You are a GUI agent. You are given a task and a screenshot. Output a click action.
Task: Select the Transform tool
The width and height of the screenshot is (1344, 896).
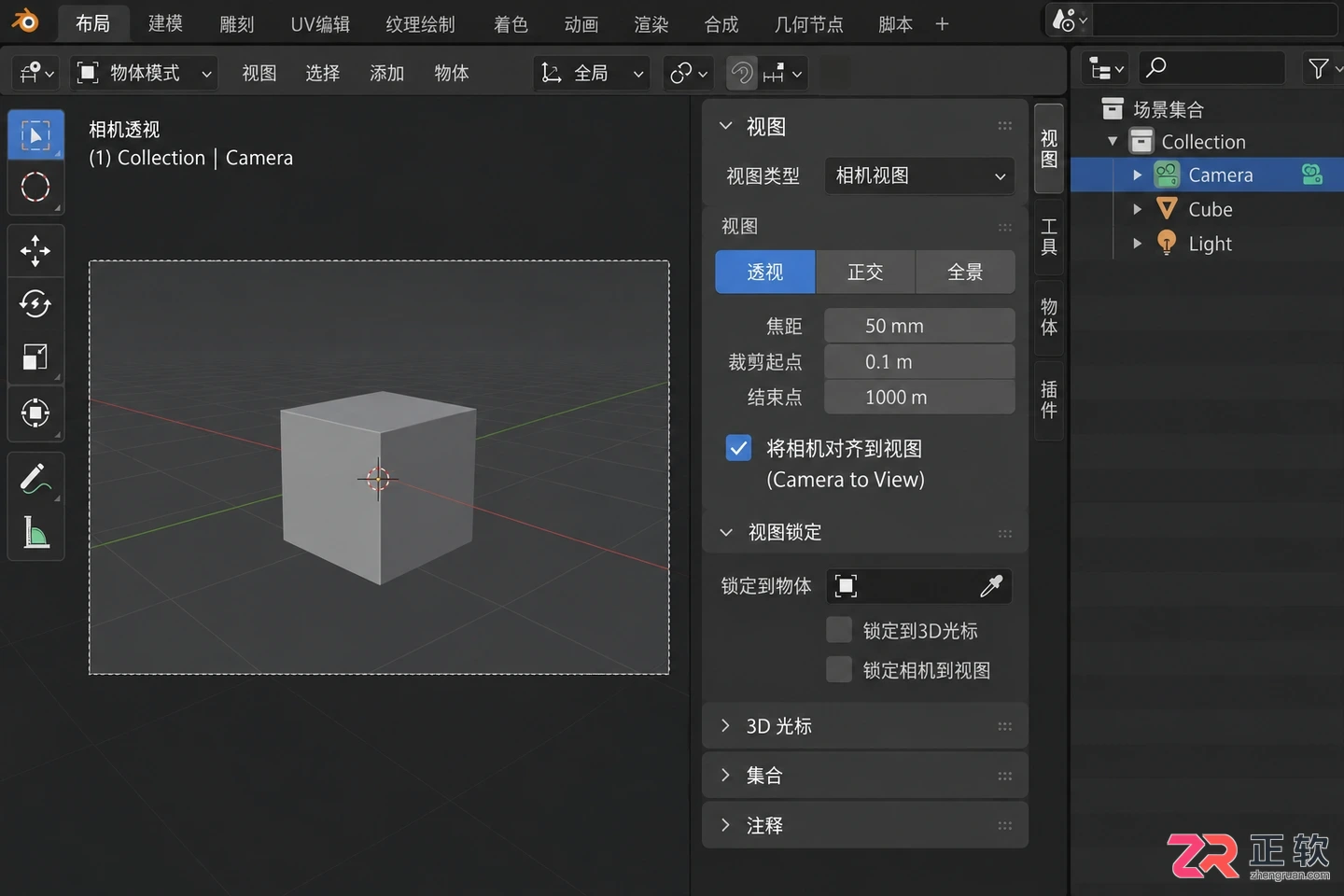coord(35,413)
